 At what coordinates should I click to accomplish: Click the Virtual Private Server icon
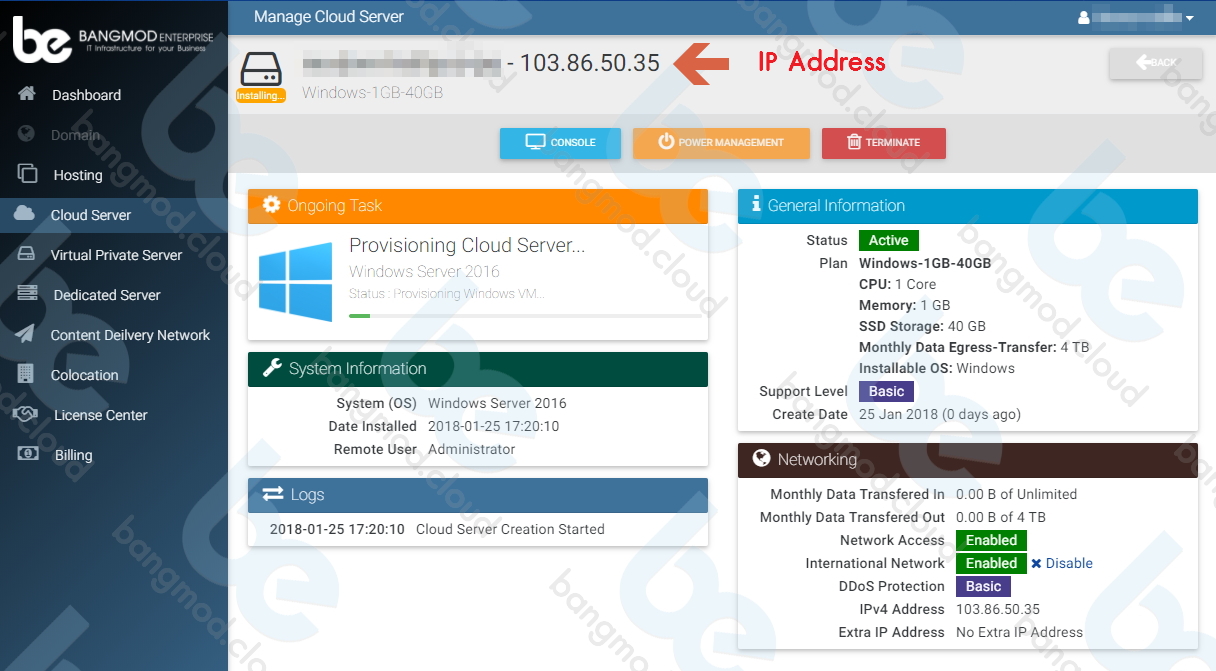(x=27, y=254)
